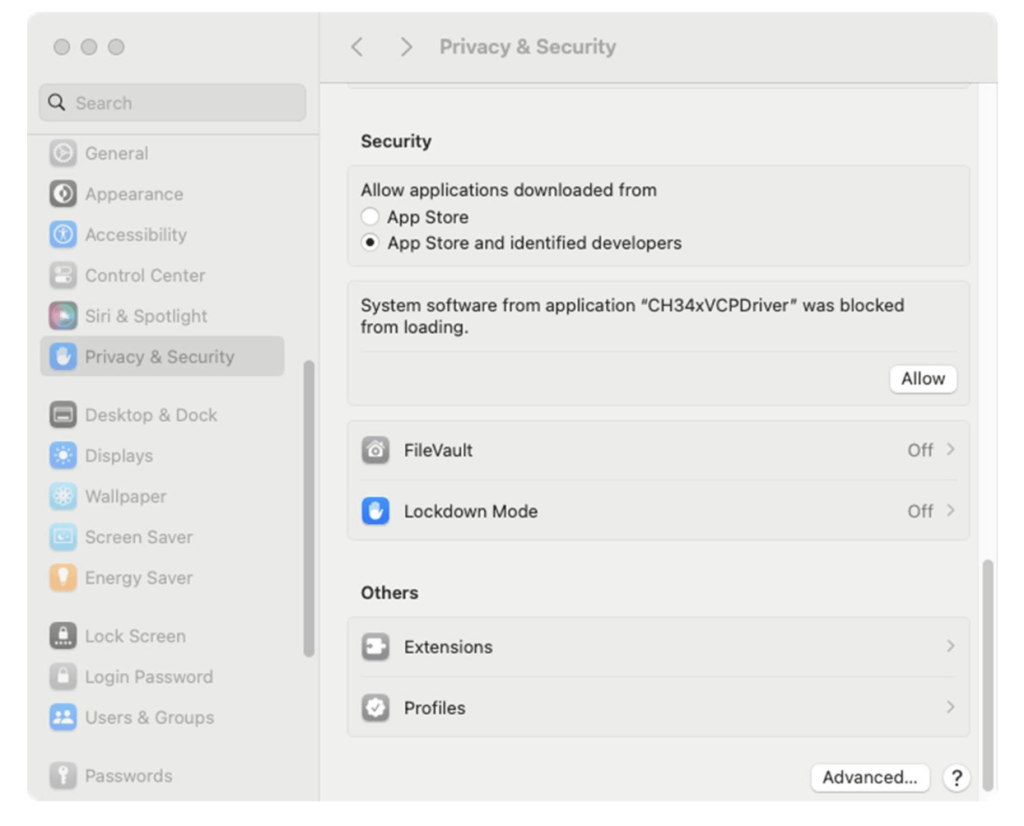The width and height of the screenshot is (1024, 826).
Task: Select the App Store radio button
Action: [x=370, y=216]
